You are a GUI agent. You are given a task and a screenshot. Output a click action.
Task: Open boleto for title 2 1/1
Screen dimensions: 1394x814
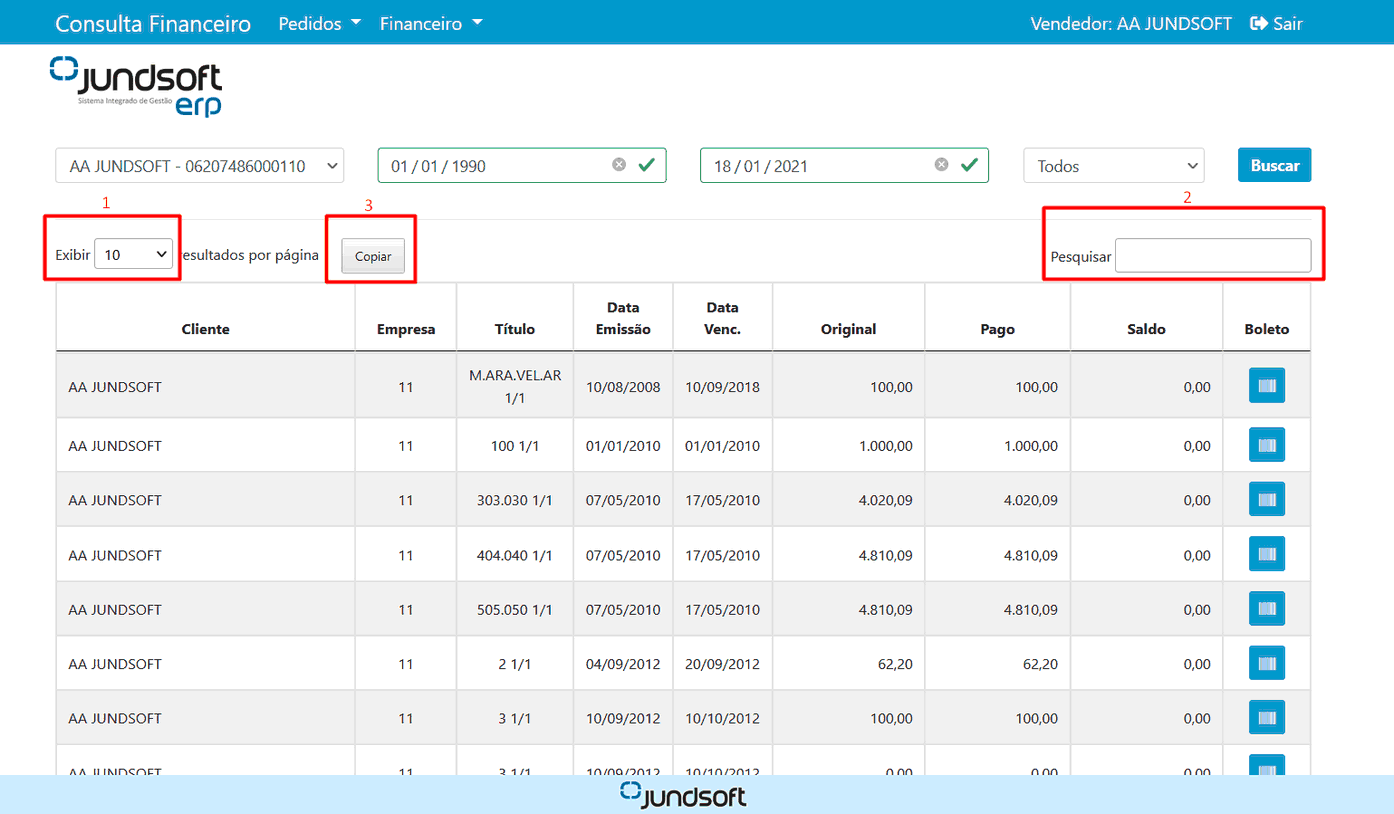1266,663
